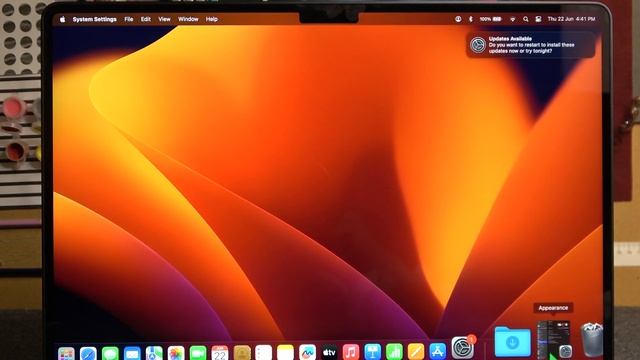
Task: Click the 100% battery status indicator
Action: tap(491, 19)
